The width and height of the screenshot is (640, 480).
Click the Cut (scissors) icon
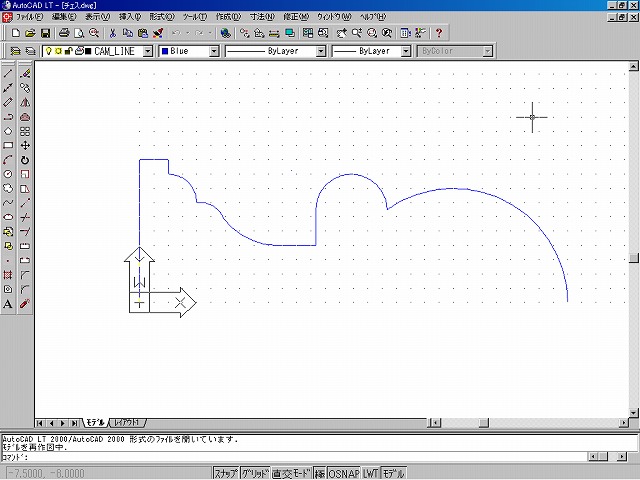click(113, 33)
